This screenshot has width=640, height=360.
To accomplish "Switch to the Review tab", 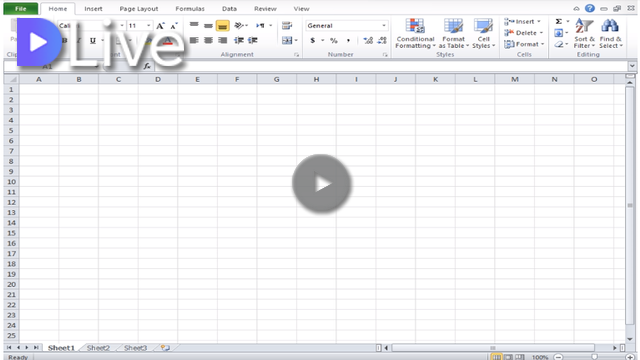I will [265, 9].
